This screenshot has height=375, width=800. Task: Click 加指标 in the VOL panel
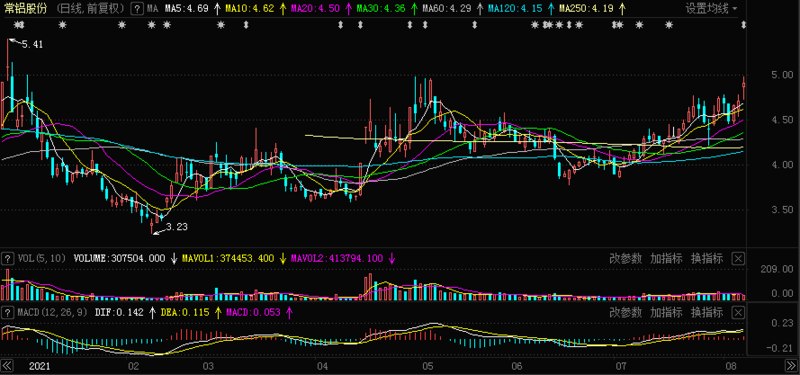[666, 259]
